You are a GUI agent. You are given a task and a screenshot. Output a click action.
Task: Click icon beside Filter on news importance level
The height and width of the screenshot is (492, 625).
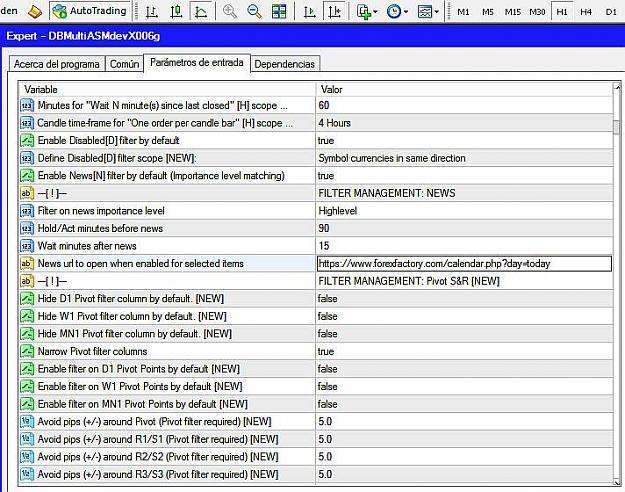click(x=27, y=211)
